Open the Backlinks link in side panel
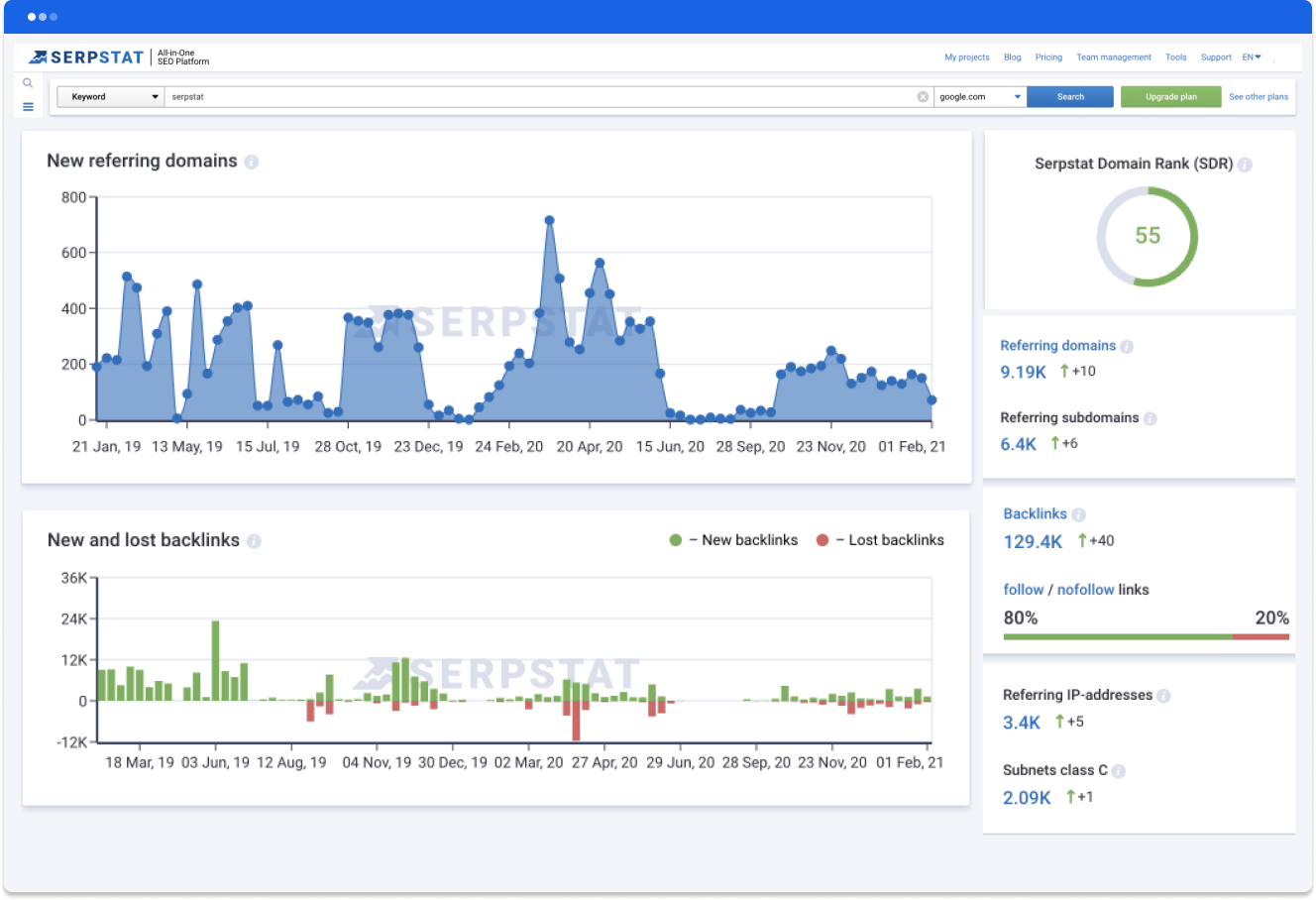Image resolution: width=1316 pixels, height=900 pixels. click(x=1035, y=513)
